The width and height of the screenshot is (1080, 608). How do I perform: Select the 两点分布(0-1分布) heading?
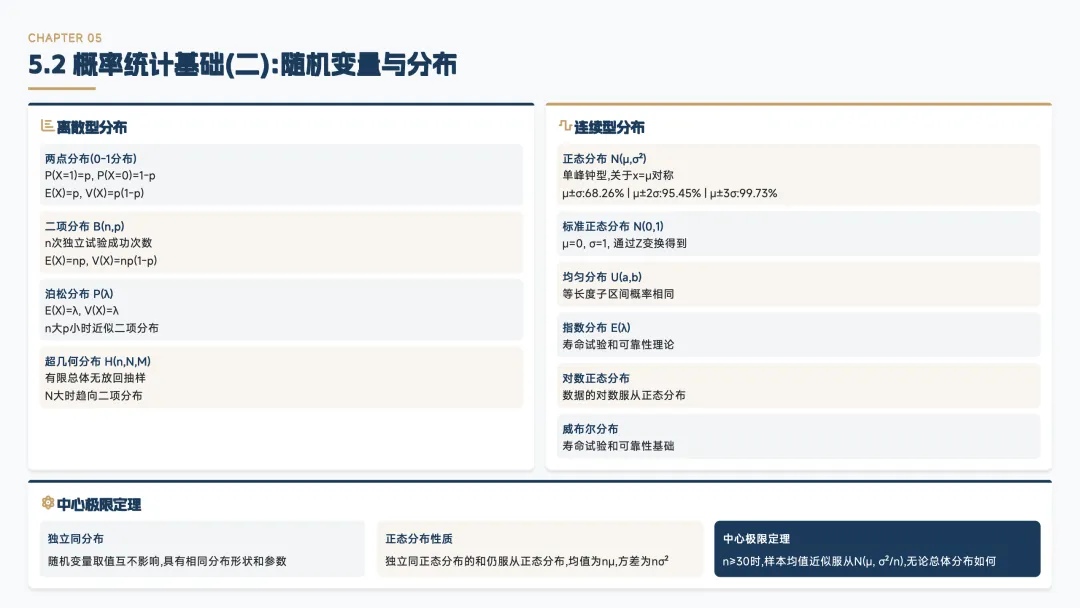[x=90, y=158]
